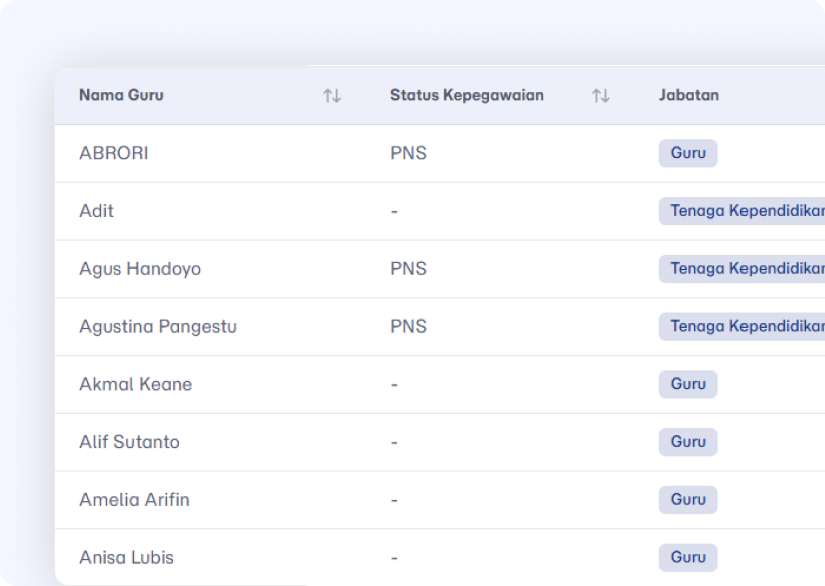The width and height of the screenshot is (825, 586).
Task: Open Agustina Pangestu's row
Action: click(x=158, y=327)
